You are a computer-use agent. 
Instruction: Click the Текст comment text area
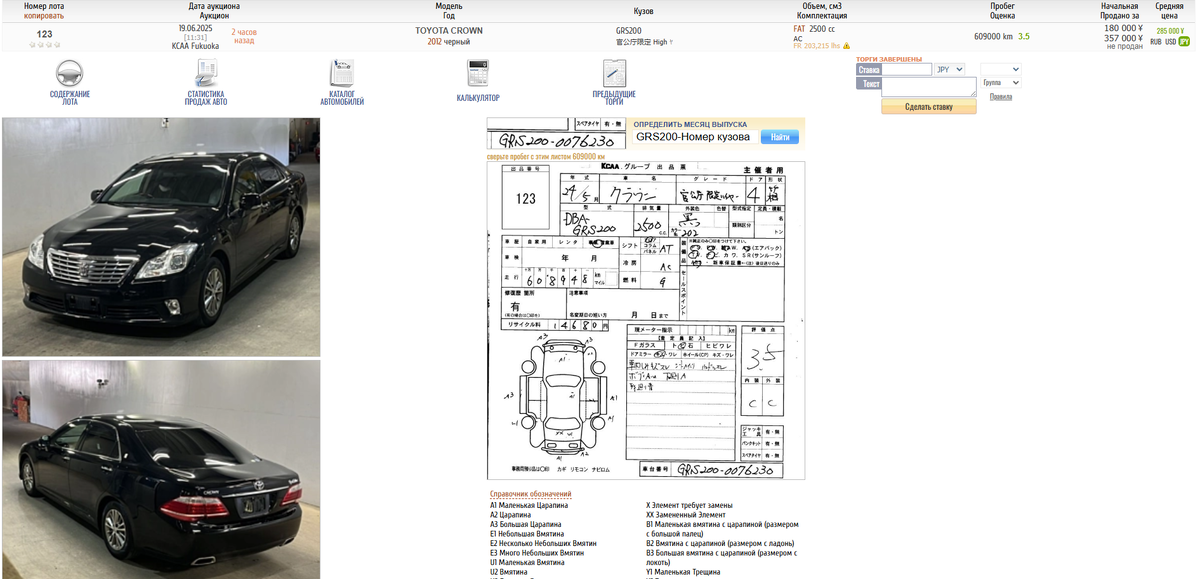(x=929, y=87)
